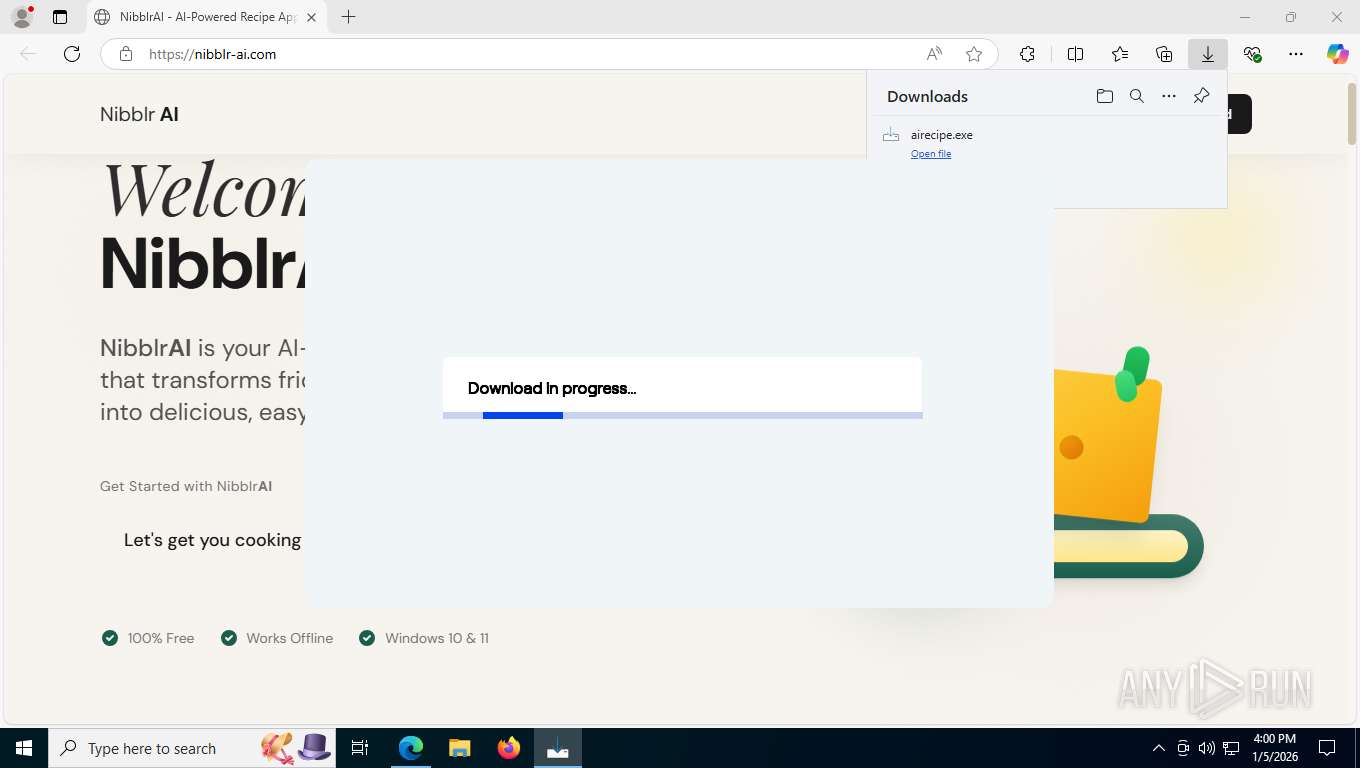Open File Explorer from taskbar
The image size is (1360, 768).
coord(459,748)
